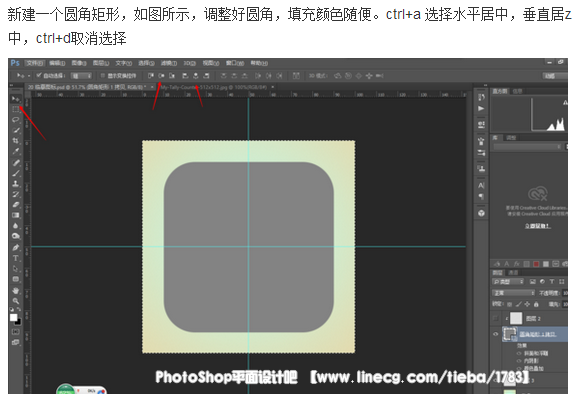579x394 pixels.
Task: Select the Brush tool
Action: [x=16, y=173]
